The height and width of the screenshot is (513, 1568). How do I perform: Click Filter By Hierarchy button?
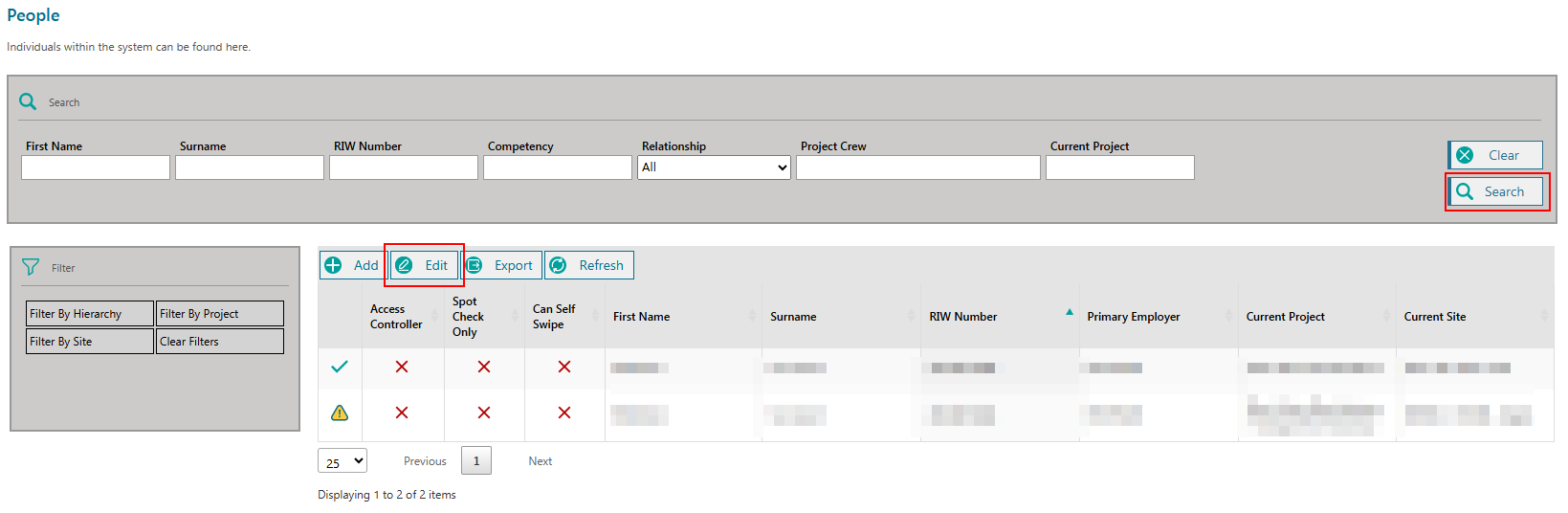tap(90, 314)
